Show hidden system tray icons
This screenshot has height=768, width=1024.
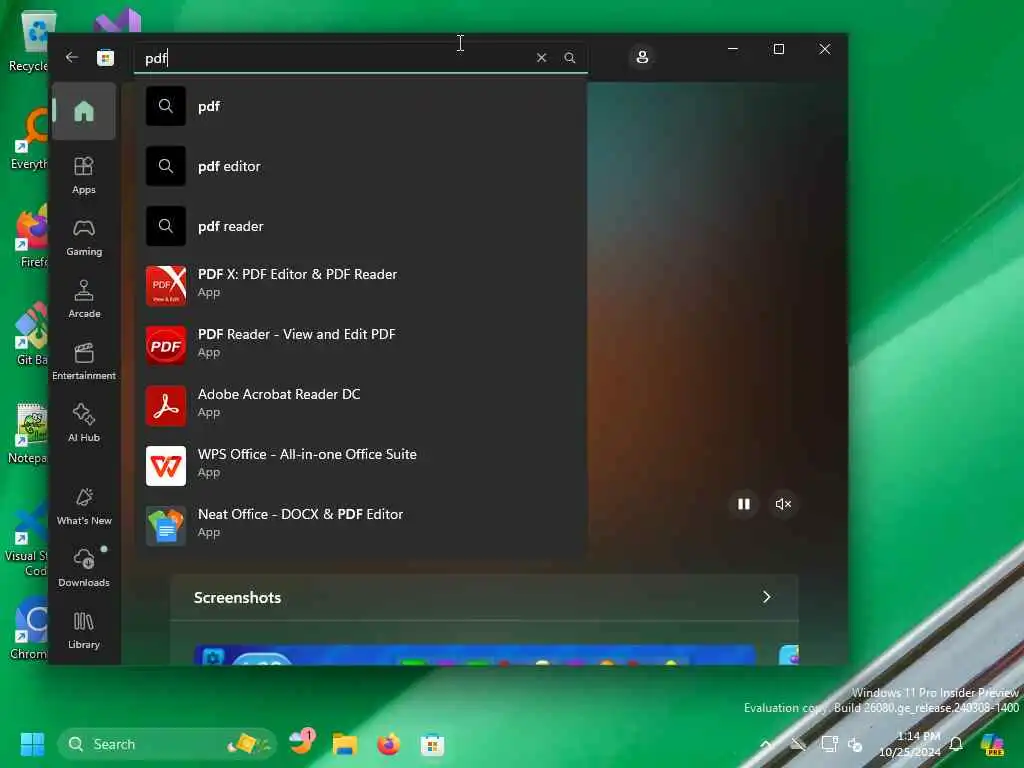[767, 744]
